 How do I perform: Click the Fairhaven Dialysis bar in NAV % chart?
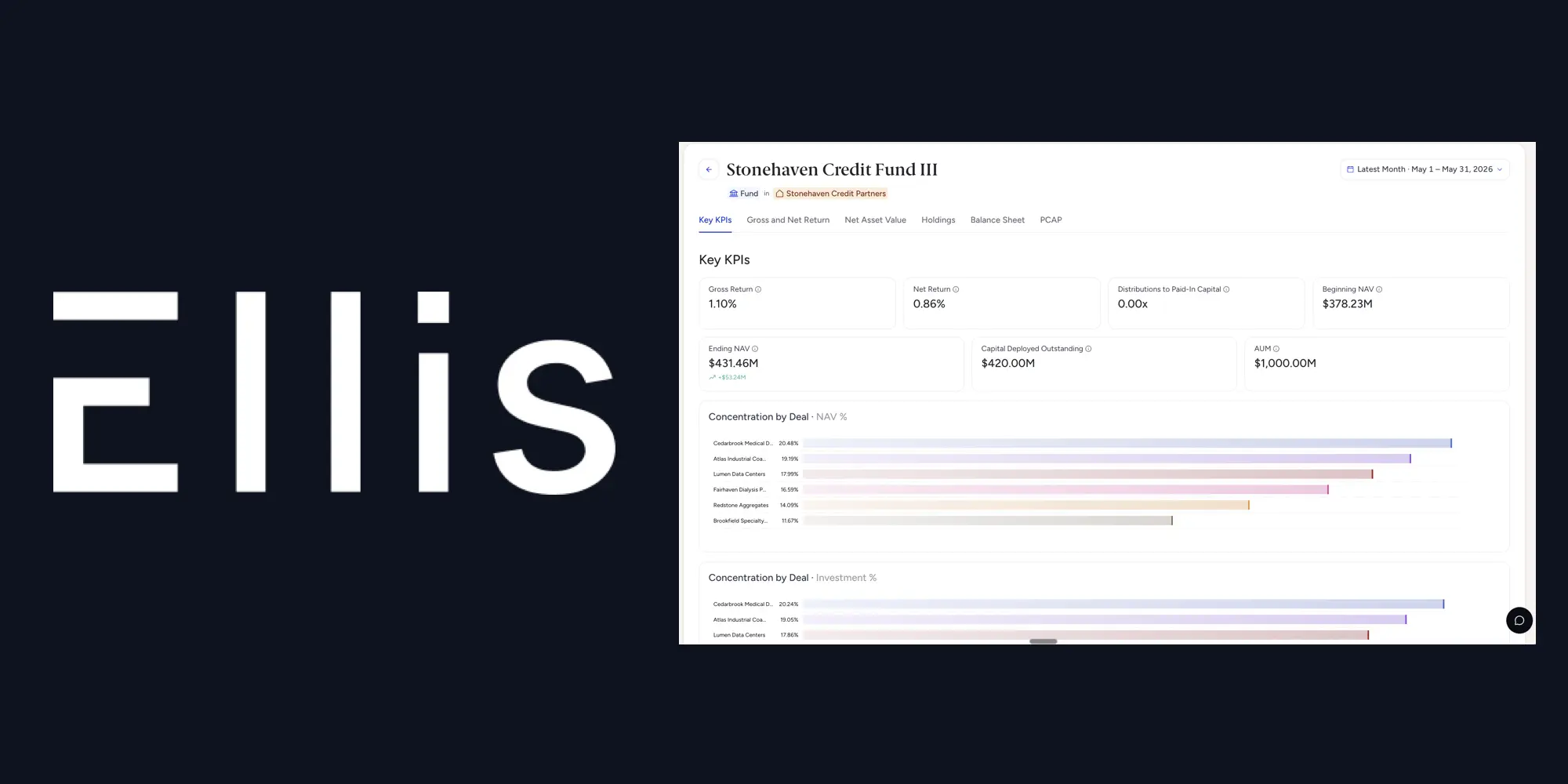[1065, 489]
